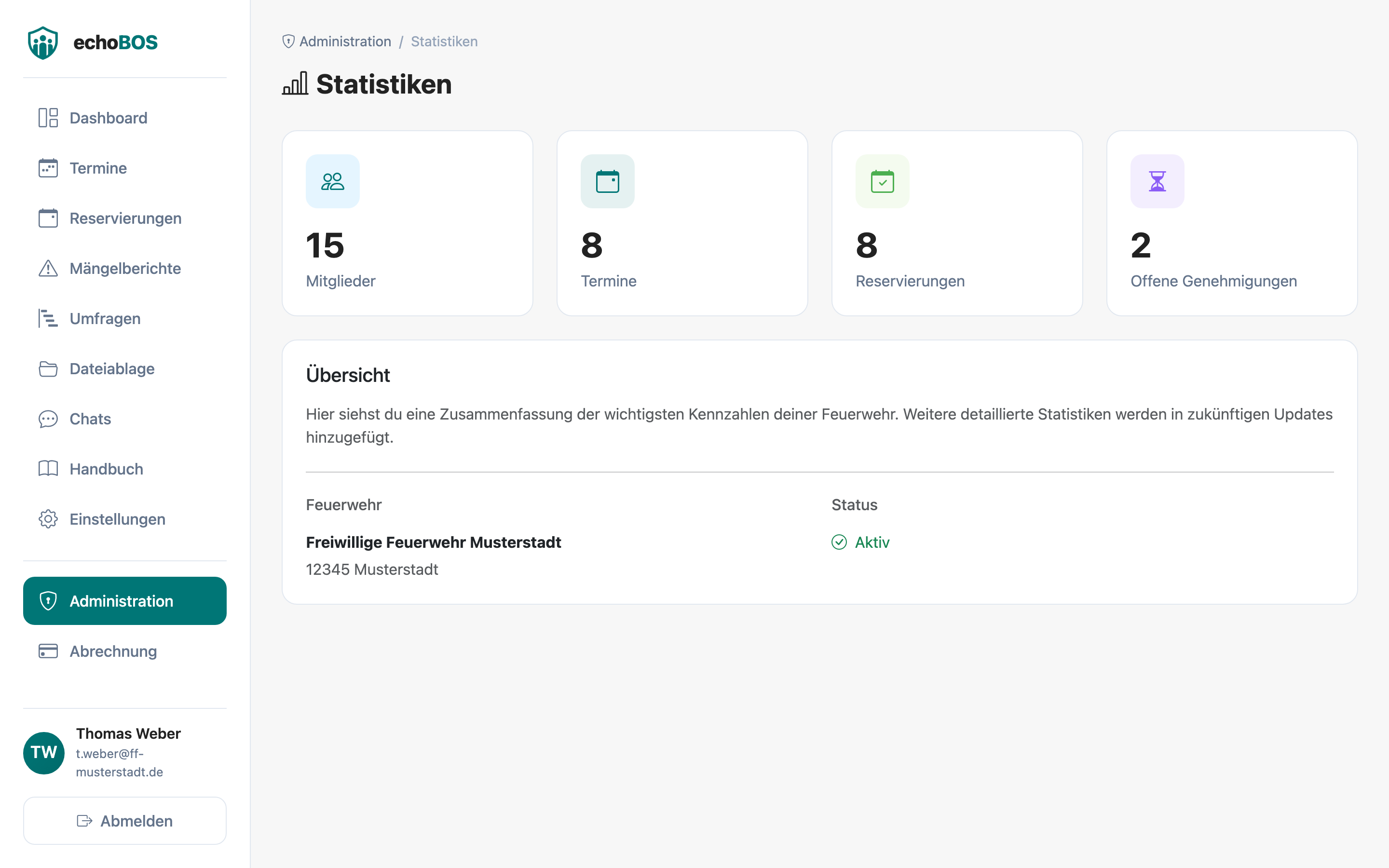Open Einstellungen in the sidebar

coord(124,519)
